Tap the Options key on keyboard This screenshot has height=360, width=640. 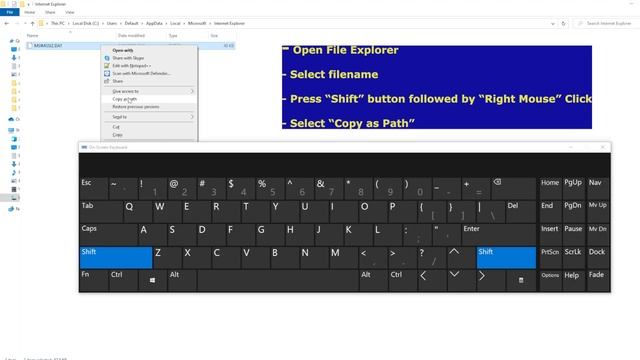550,280
